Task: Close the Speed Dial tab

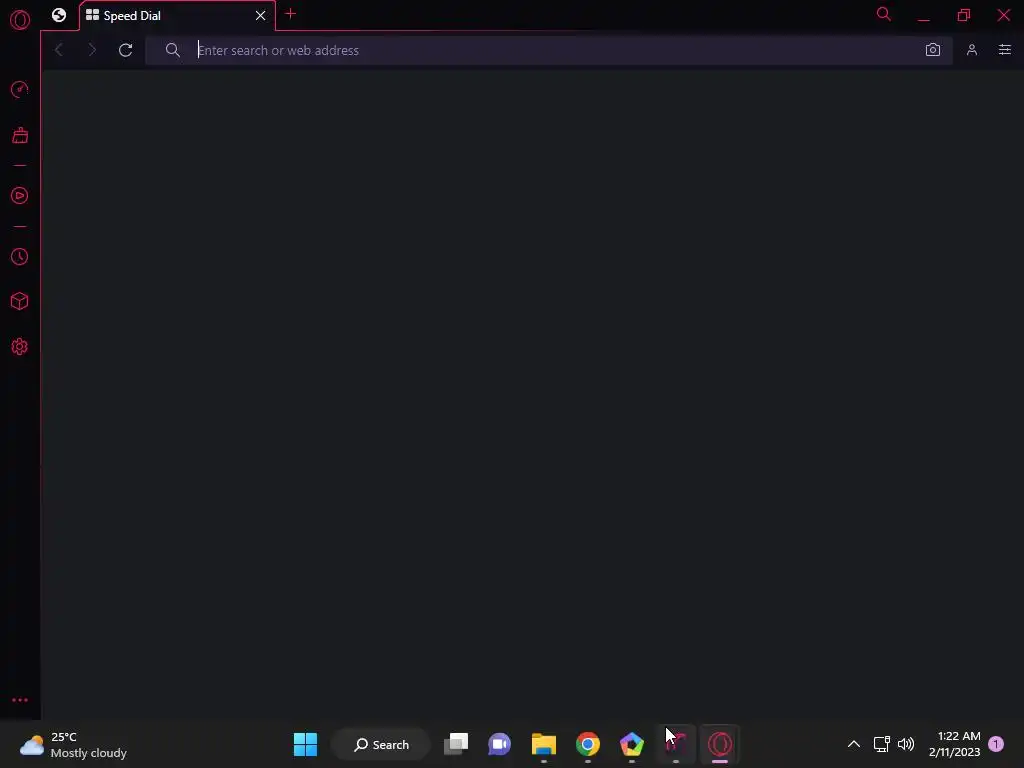Action: 261,16
